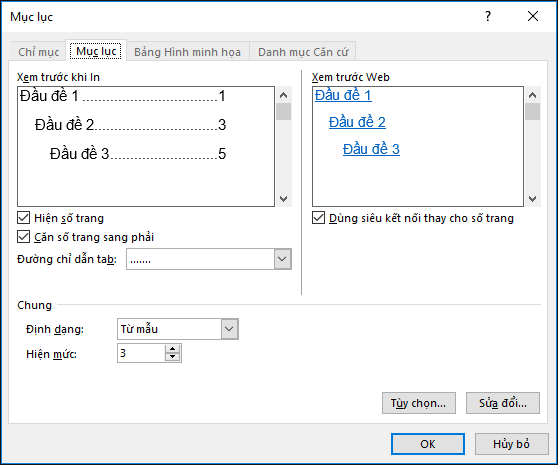Click the Đầu đề 2 web preview link
This screenshot has height=465, width=558.
coord(357,122)
